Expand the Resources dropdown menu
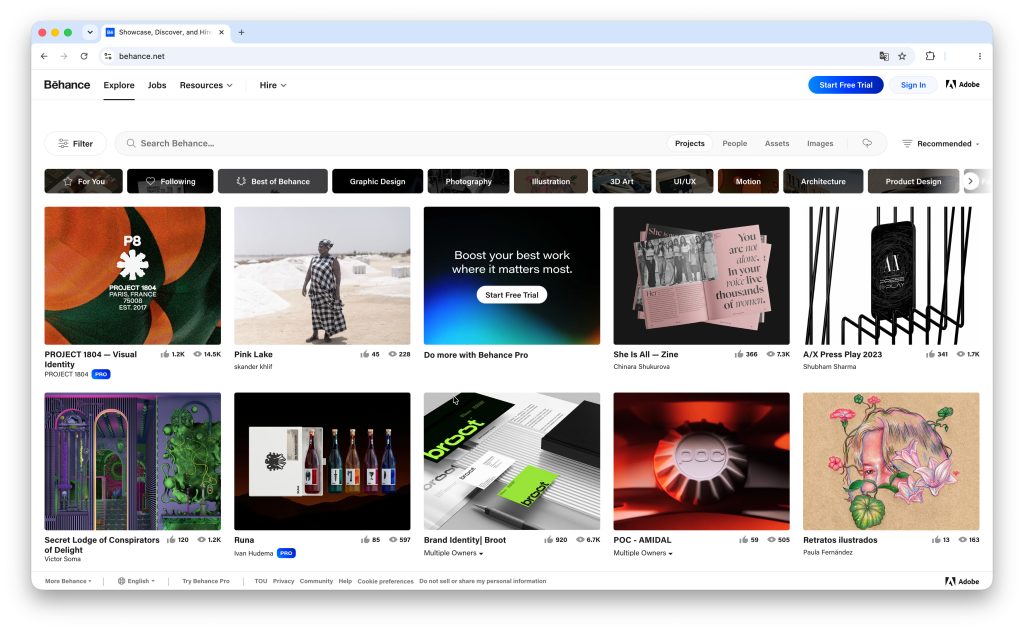The width and height of the screenshot is (1024, 631). [x=206, y=85]
